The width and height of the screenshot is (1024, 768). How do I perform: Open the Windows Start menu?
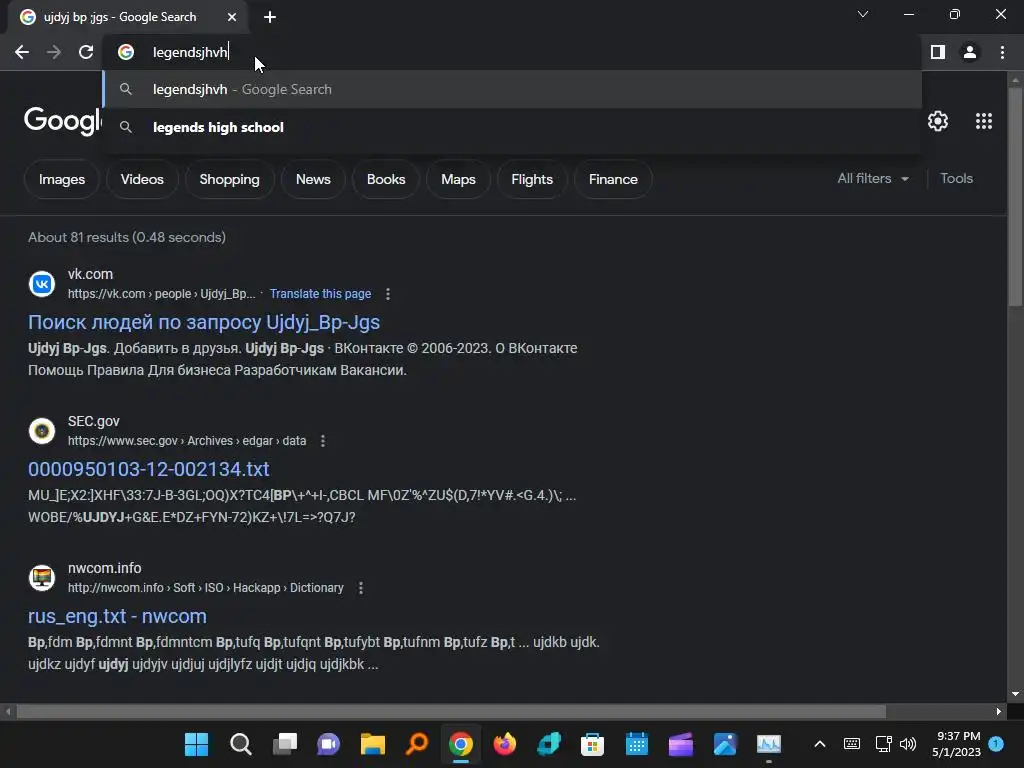196,744
